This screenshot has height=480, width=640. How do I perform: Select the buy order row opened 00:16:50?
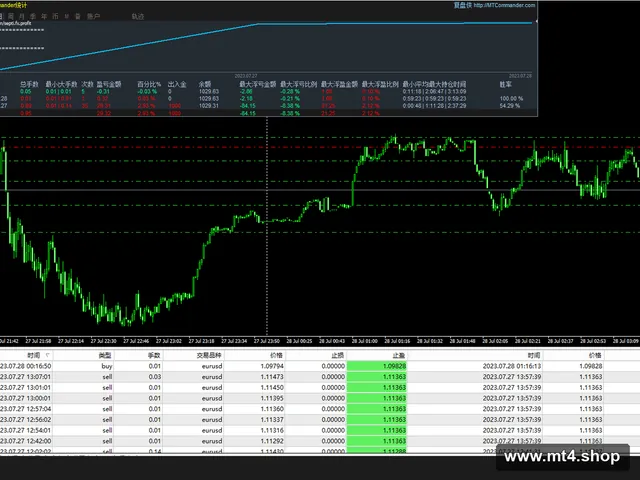320,366
